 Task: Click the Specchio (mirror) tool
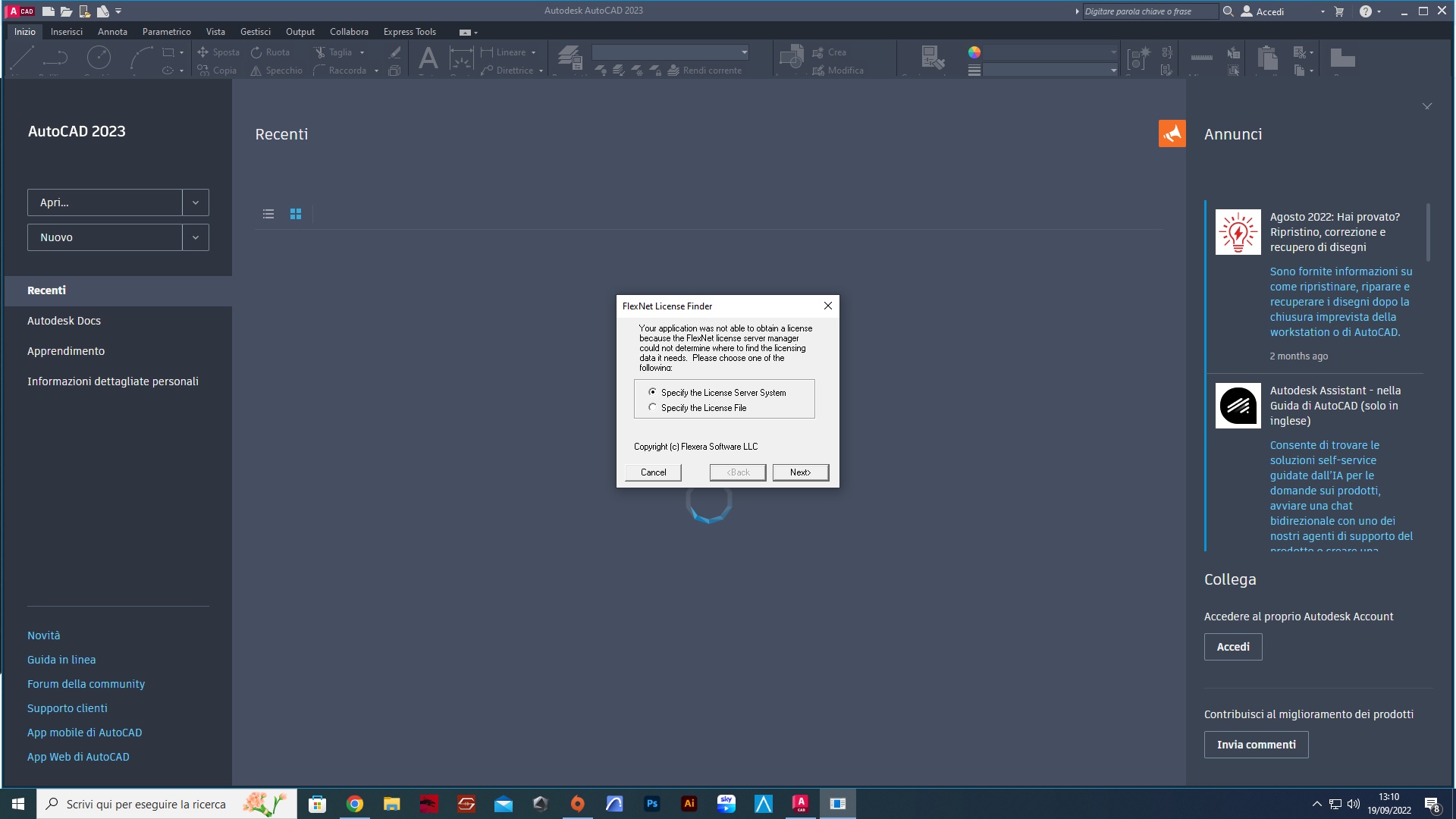[x=276, y=71]
